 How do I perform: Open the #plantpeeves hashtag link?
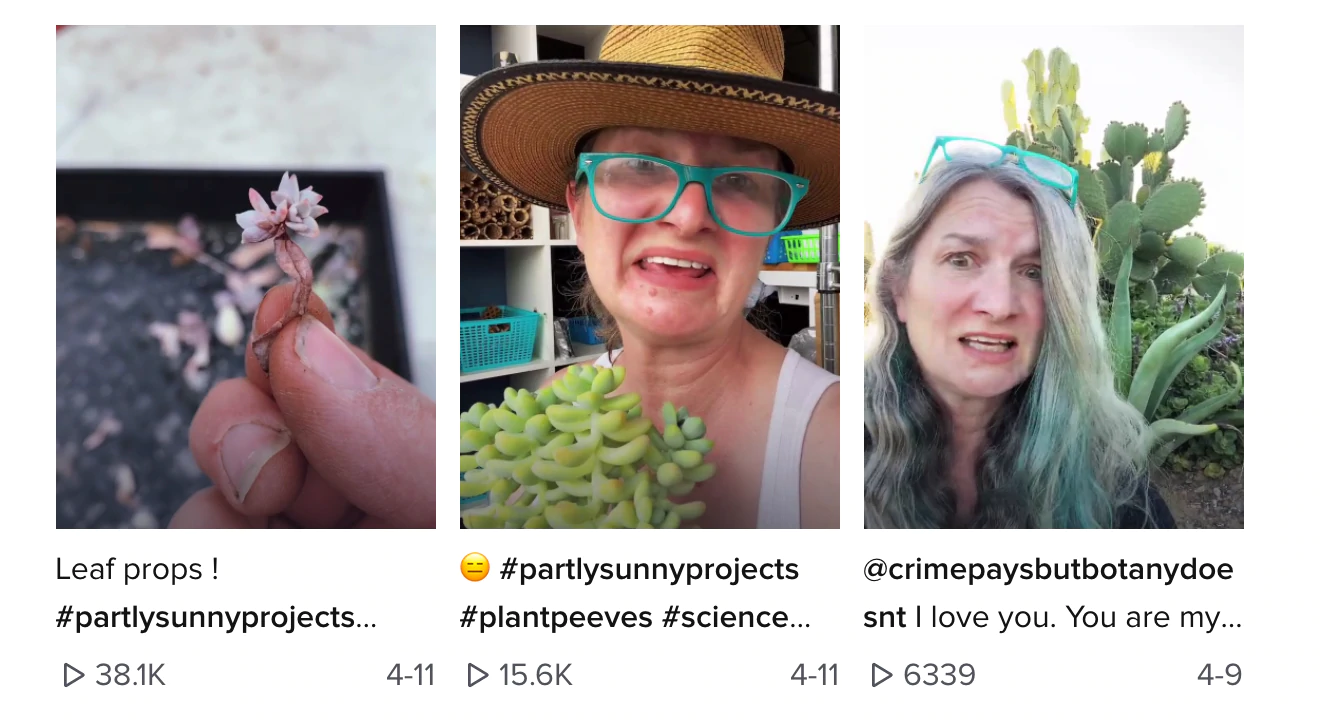click(x=556, y=618)
